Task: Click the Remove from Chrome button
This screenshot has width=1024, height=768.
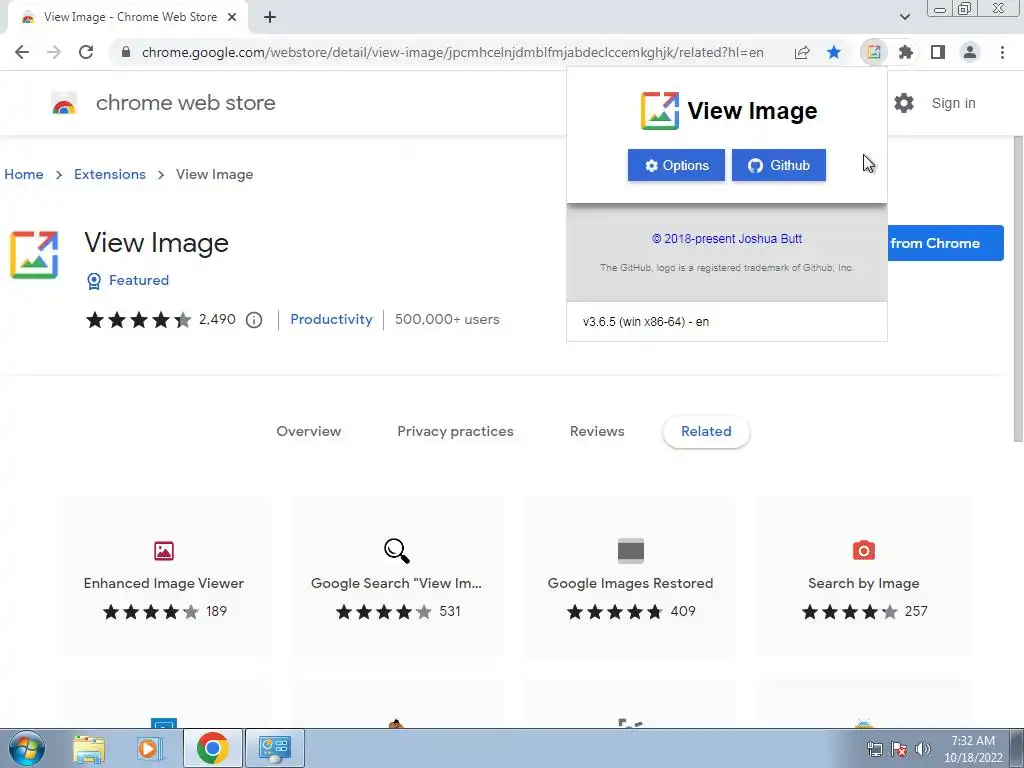Action: pyautogui.click(x=945, y=243)
